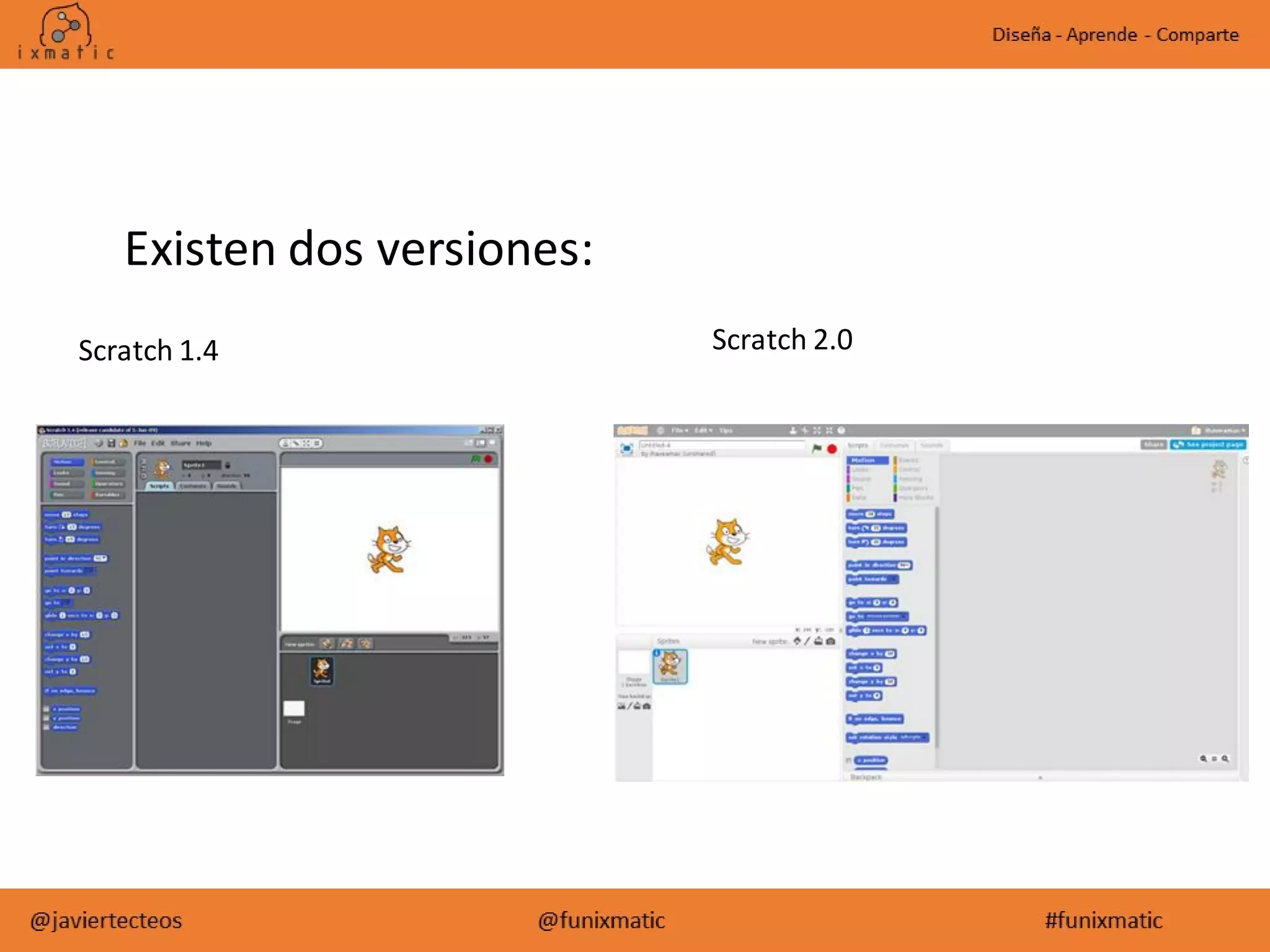Click lock icon beside sprite name in Scratch 1.4
Screen dimensions: 1270x952
pyautogui.click(x=228, y=465)
